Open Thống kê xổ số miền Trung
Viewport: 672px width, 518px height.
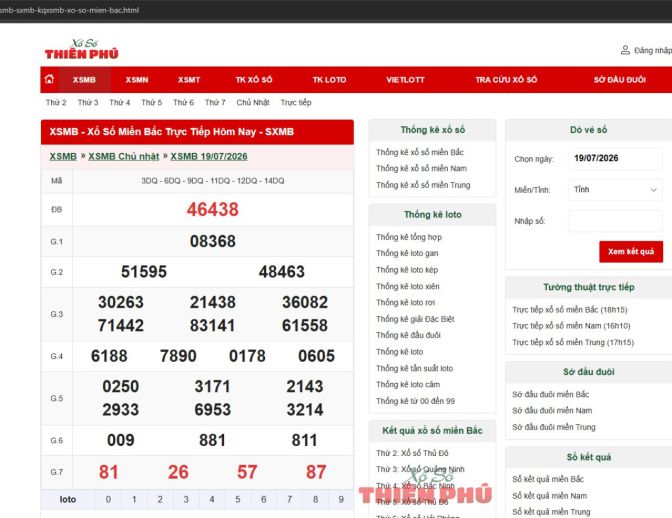coord(423,185)
